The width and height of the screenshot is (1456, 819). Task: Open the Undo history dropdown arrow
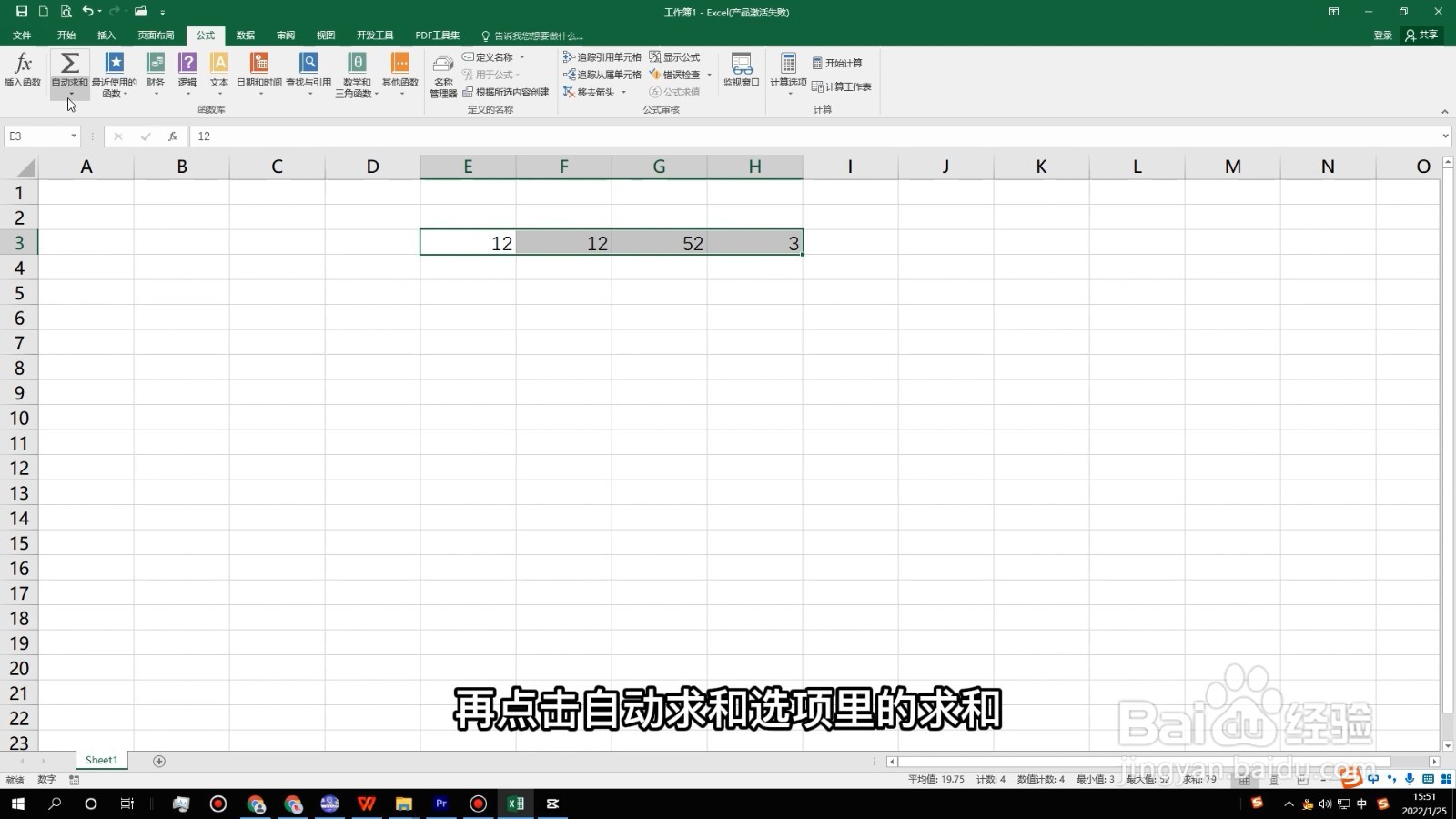click(x=100, y=12)
